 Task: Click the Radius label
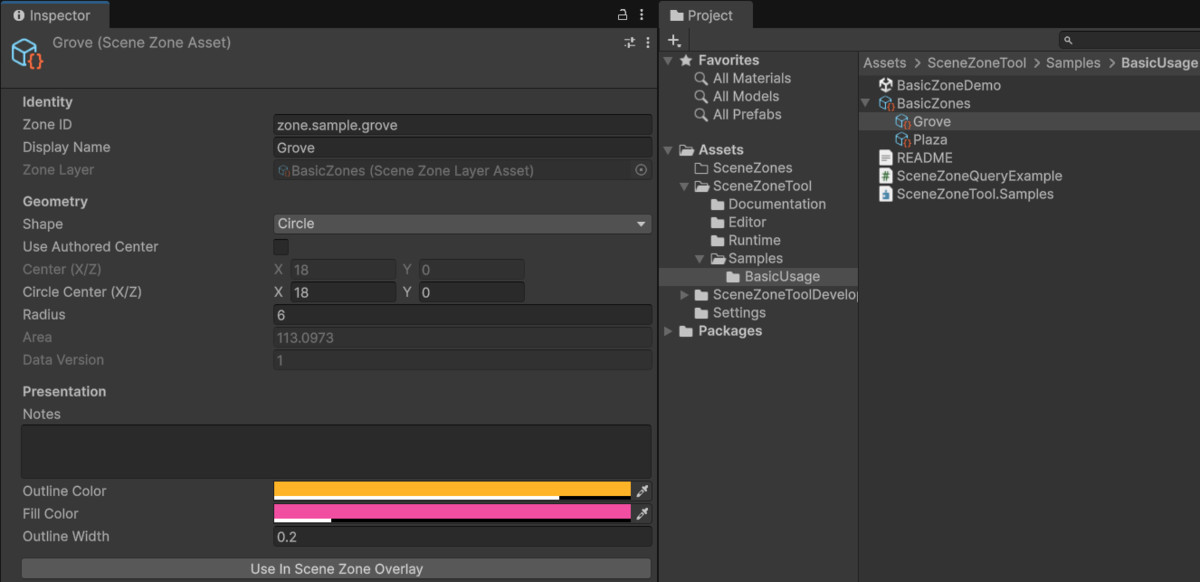point(44,315)
